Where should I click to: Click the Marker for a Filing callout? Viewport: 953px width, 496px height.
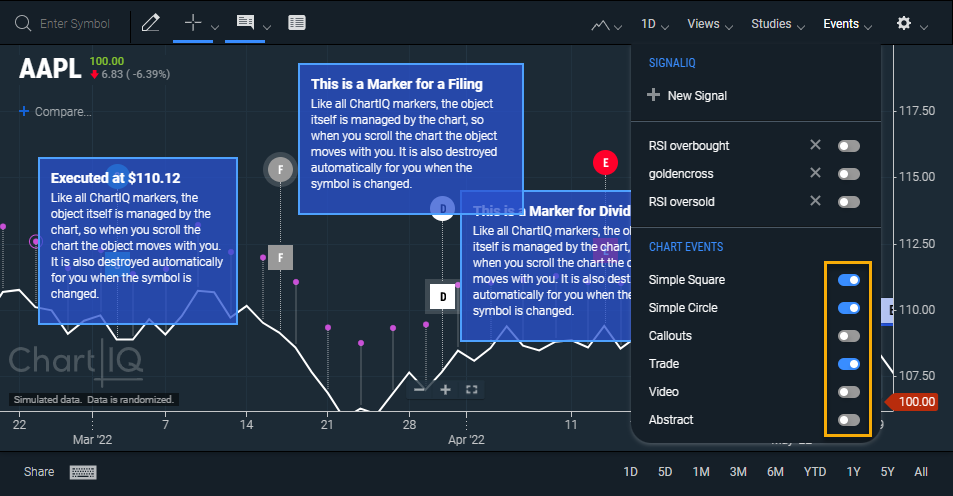point(411,139)
